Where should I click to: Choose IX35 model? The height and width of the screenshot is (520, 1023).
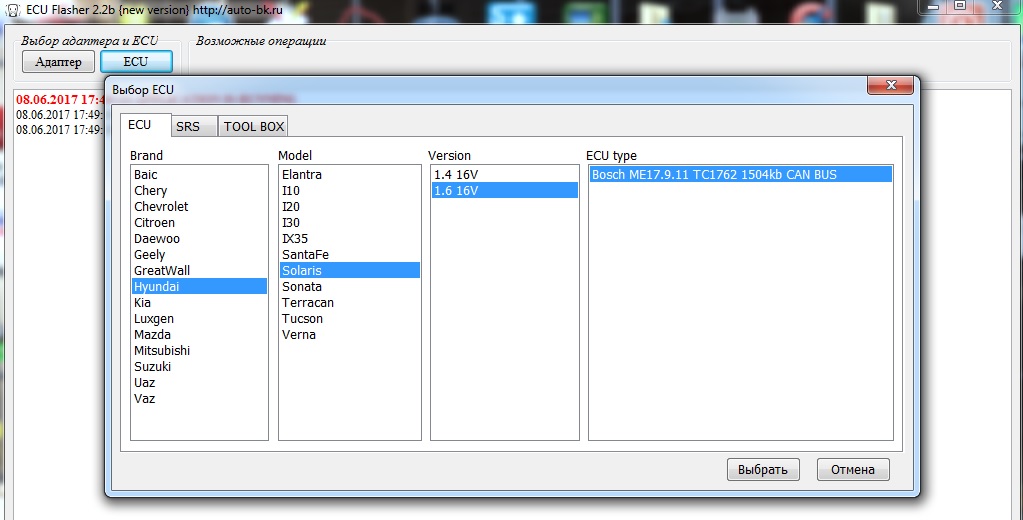350,238
